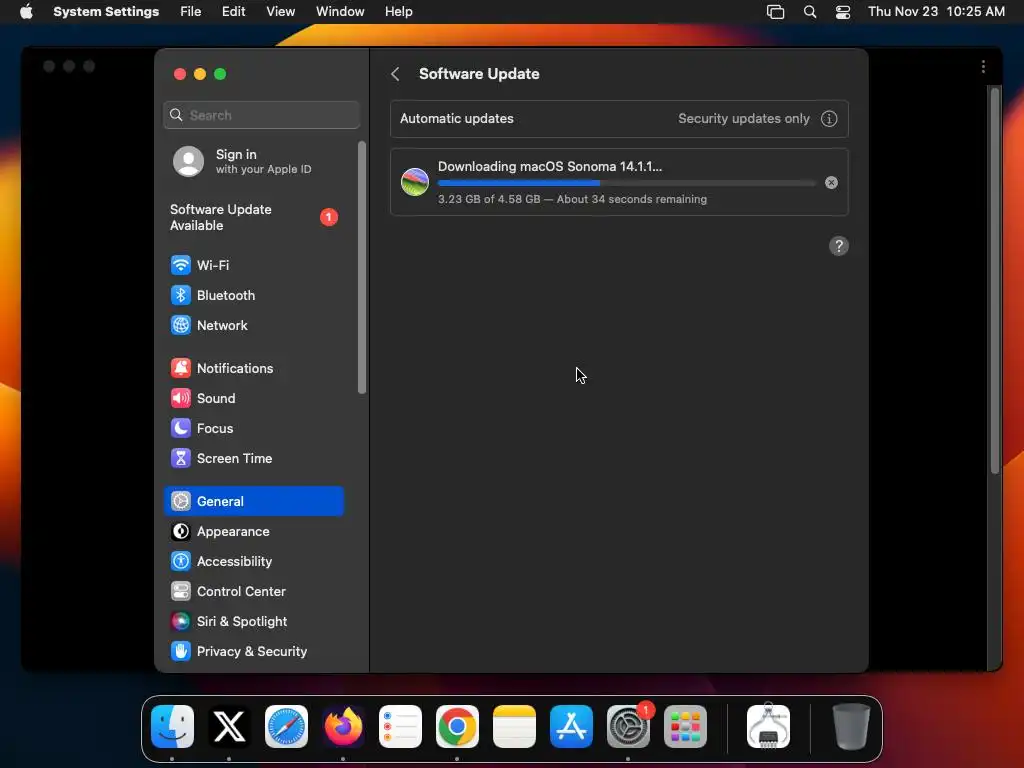Open Control Center in menu bar
This screenshot has height=768, width=1024.
[842, 12]
